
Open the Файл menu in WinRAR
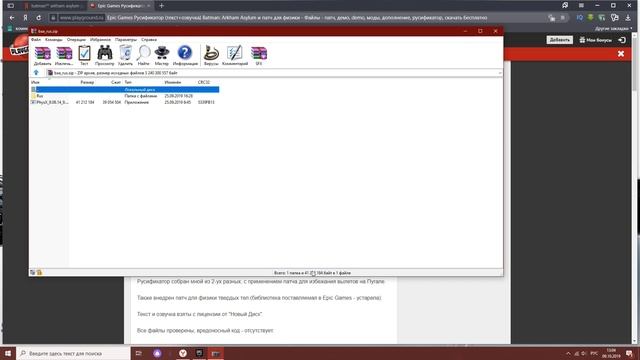36,40
